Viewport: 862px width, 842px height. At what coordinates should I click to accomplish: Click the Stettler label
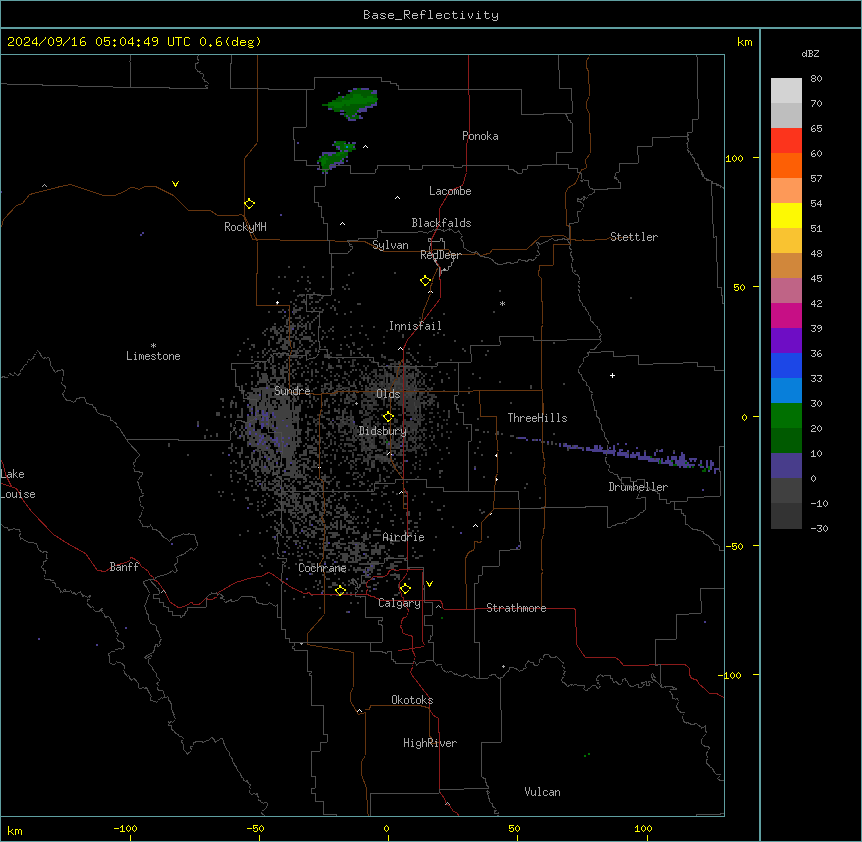click(x=634, y=237)
